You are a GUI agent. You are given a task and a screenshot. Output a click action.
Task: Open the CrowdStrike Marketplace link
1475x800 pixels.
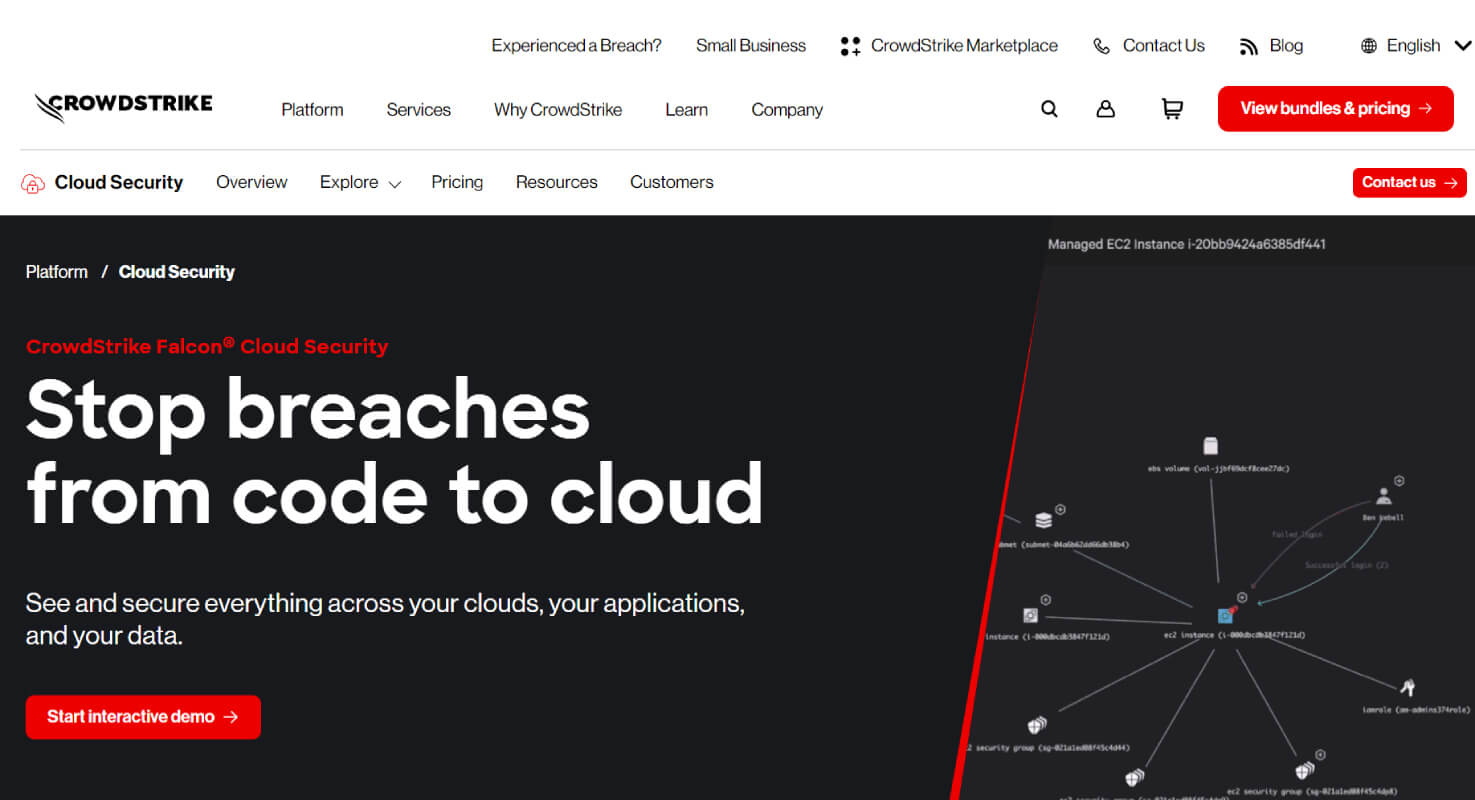pyautogui.click(x=964, y=46)
